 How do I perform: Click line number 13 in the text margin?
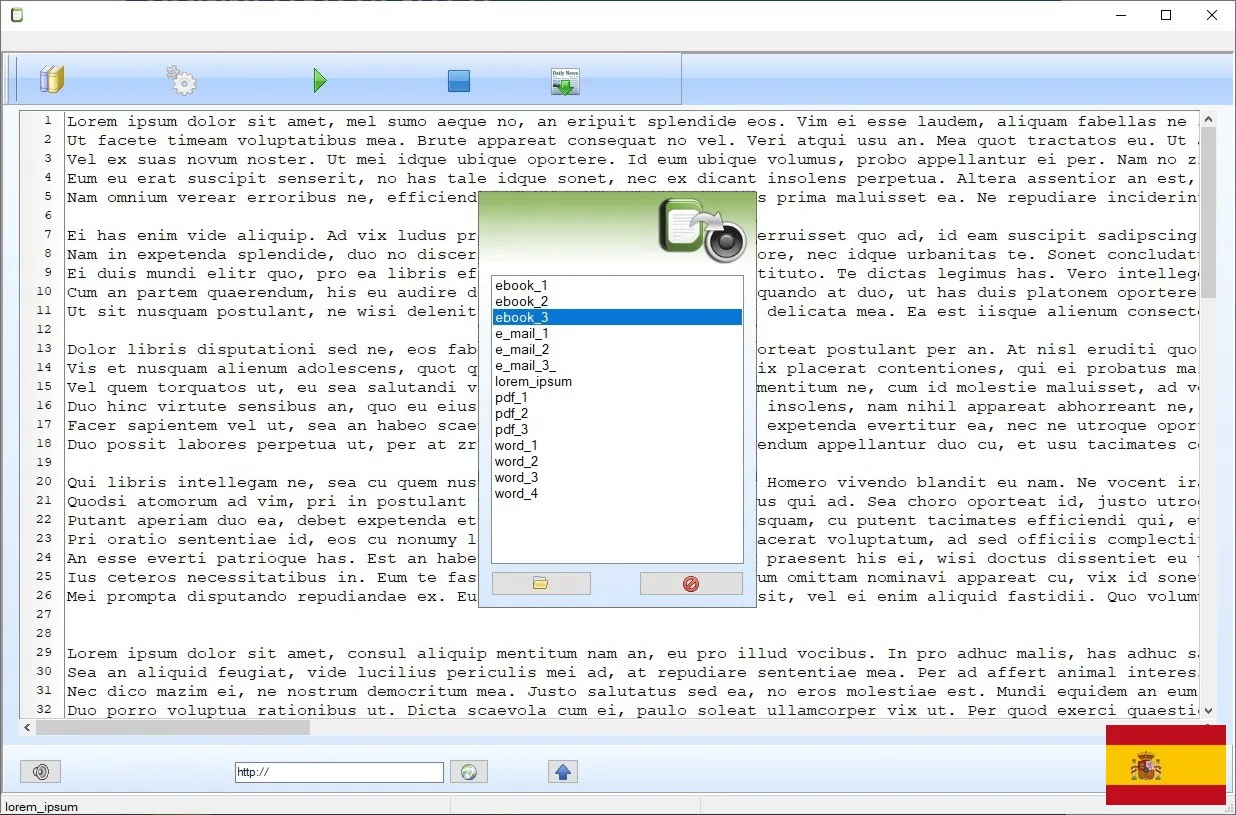46,349
